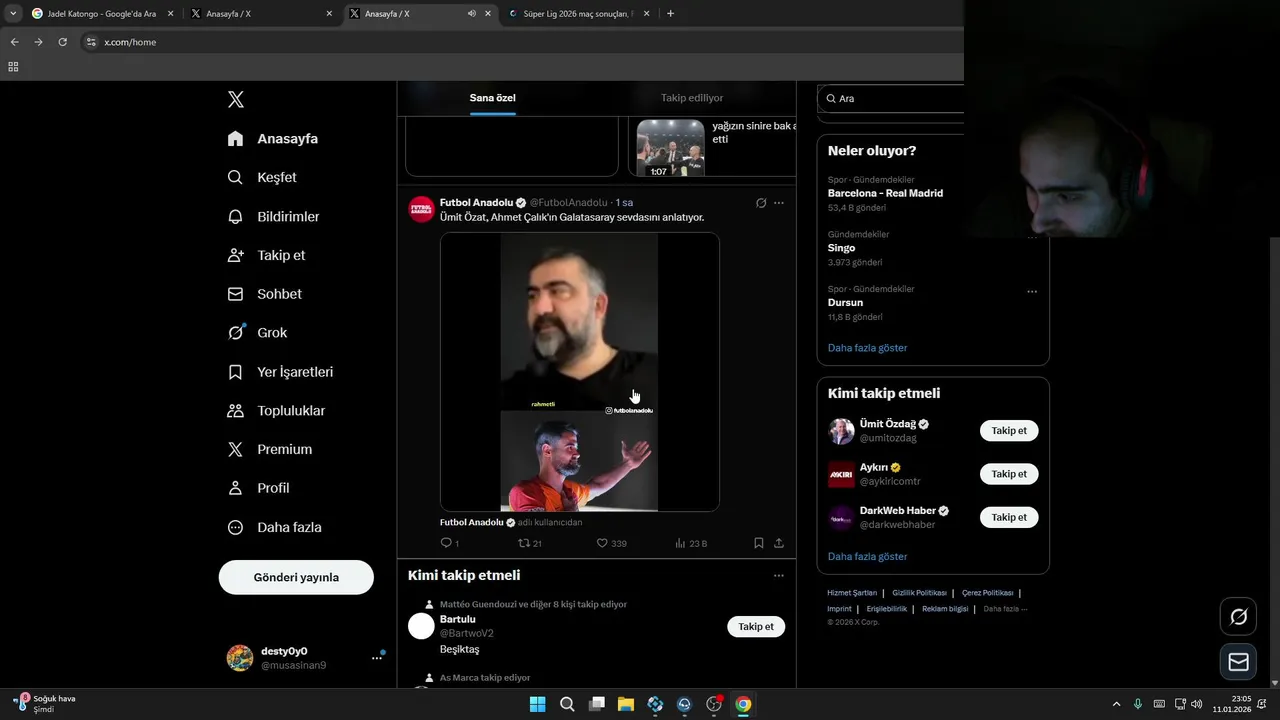Open options for feed Kimi takip etmeli

[x=779, y=576]
